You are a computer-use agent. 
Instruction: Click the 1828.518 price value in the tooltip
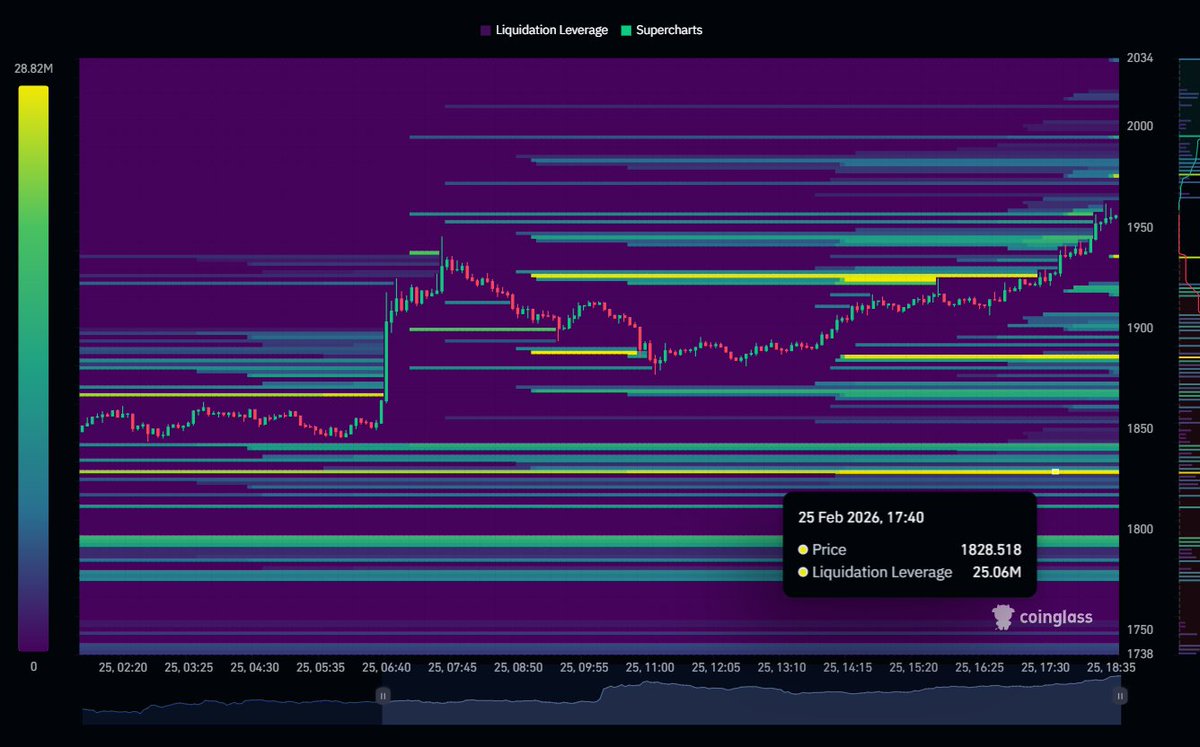(991, 550)
